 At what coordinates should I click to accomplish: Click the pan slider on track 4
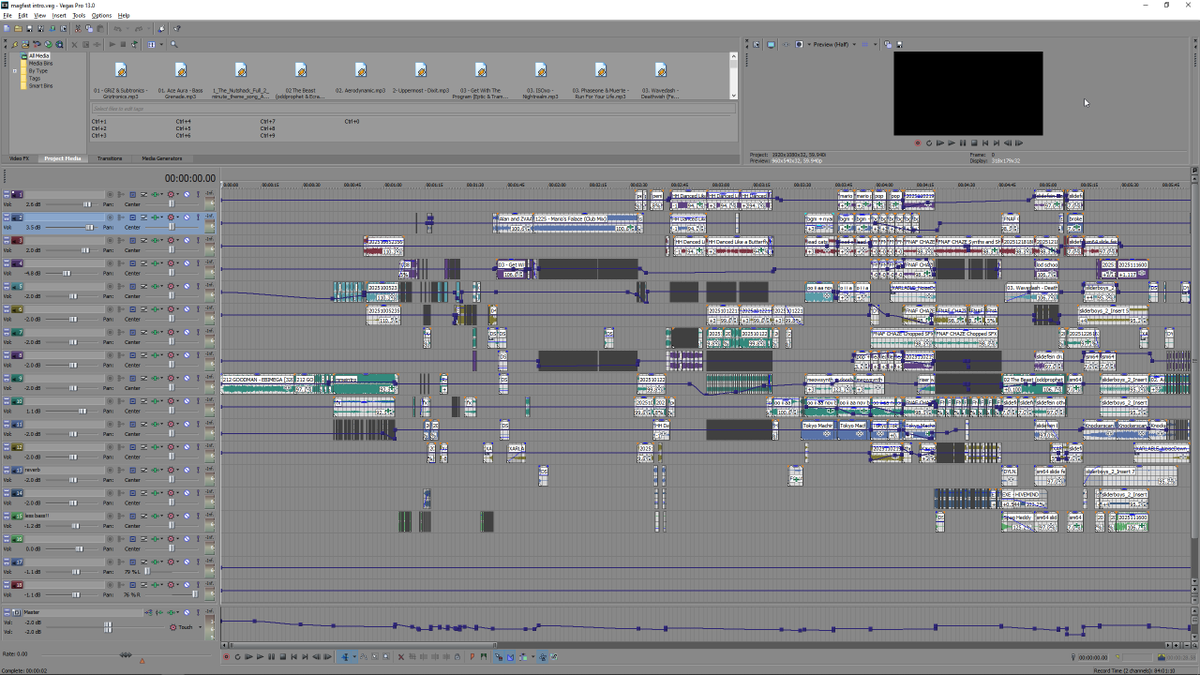click(172, 273)
